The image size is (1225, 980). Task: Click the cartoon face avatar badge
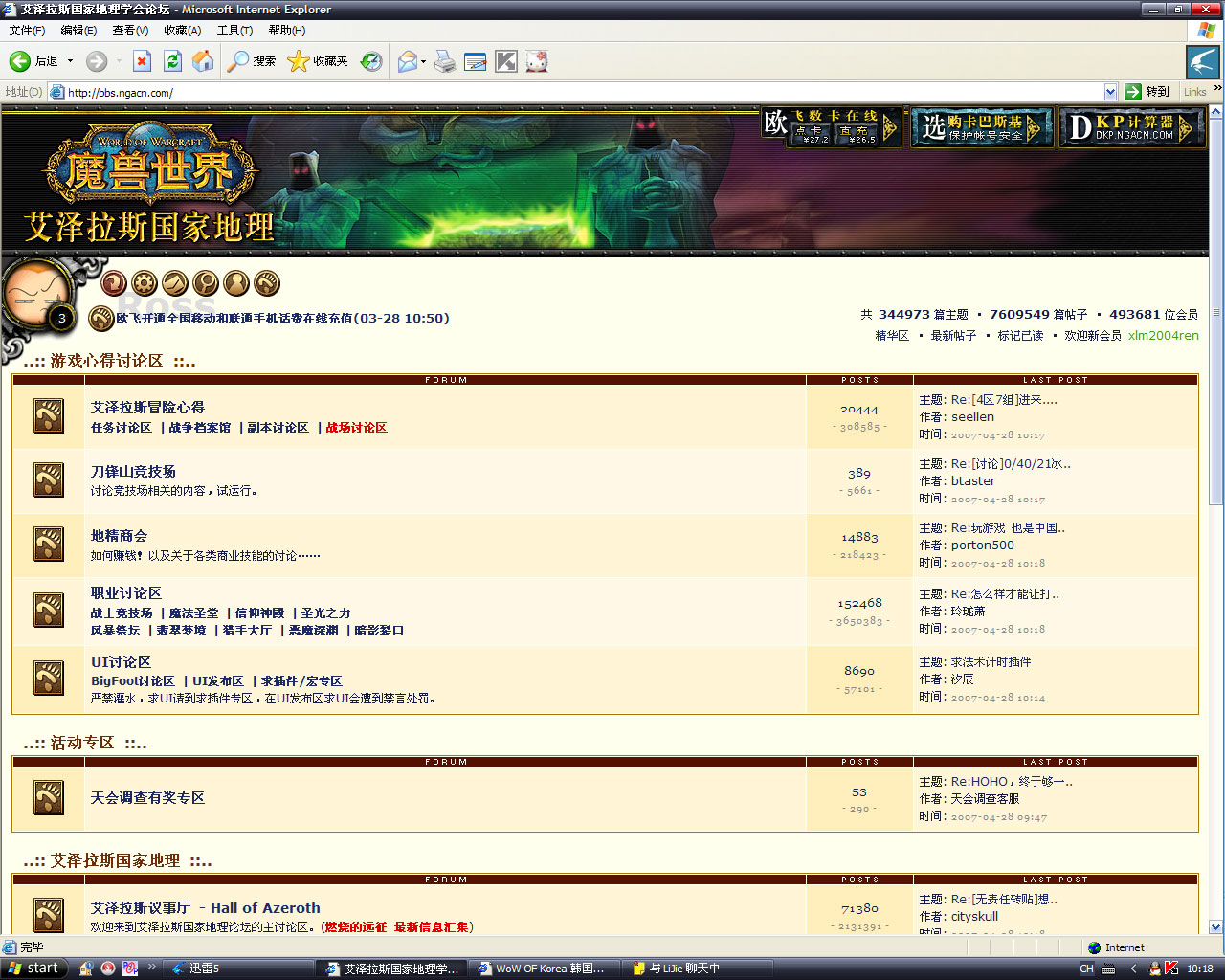[x=38, y=297]
